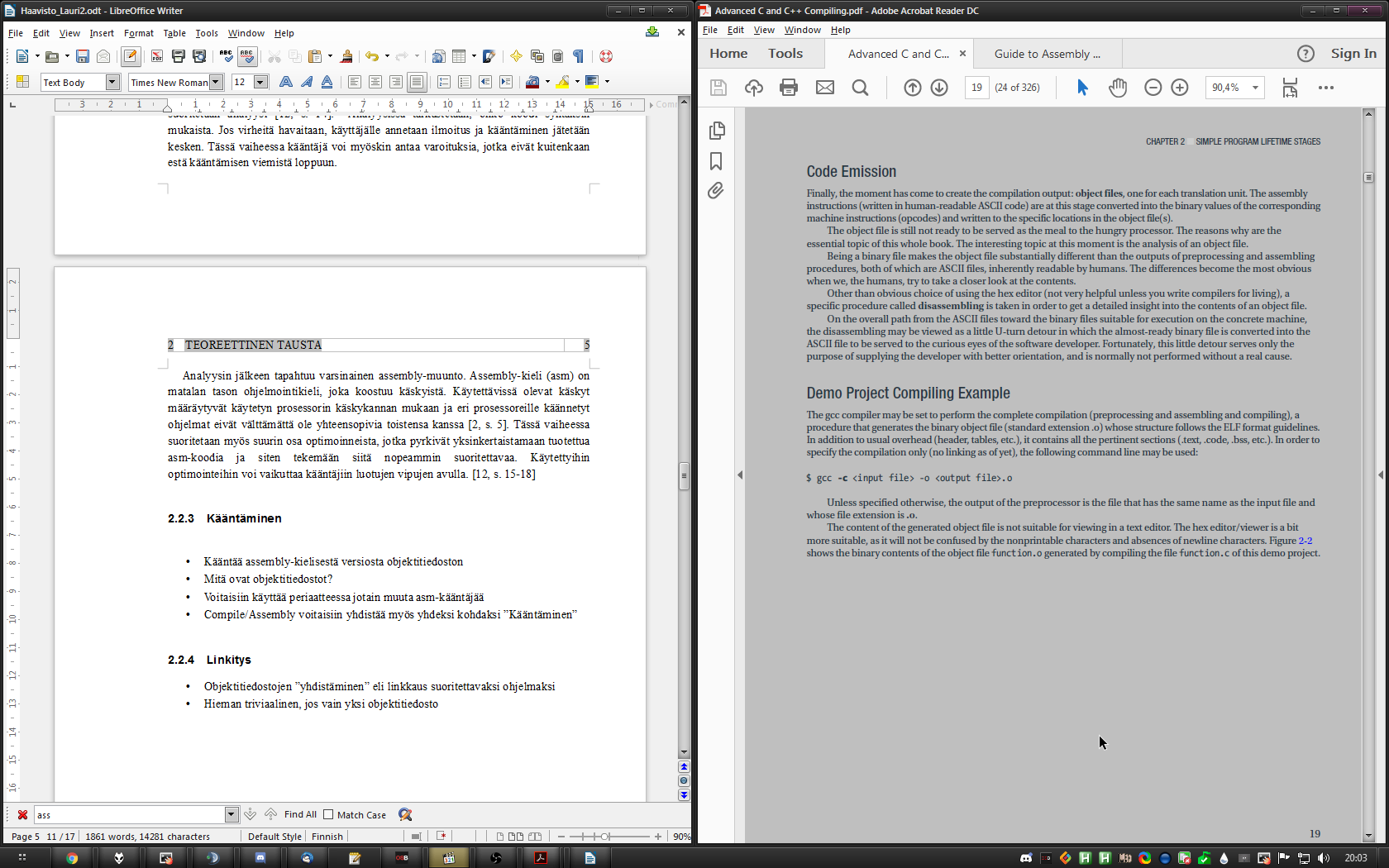Image resolution: width=1389 pixels, height=868 pixels.
Task: Open Acrobat find text magnifier
Action: coord(860,88)
